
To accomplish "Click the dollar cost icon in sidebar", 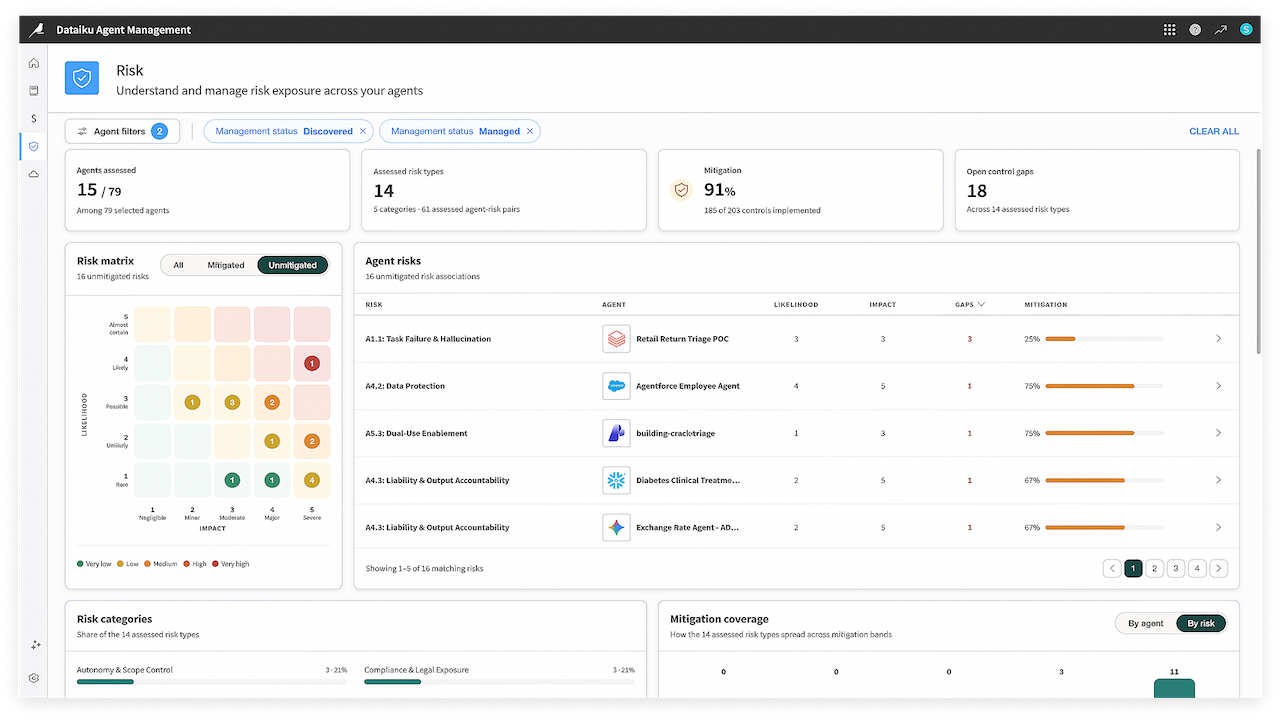I will (x=33, y=118).
